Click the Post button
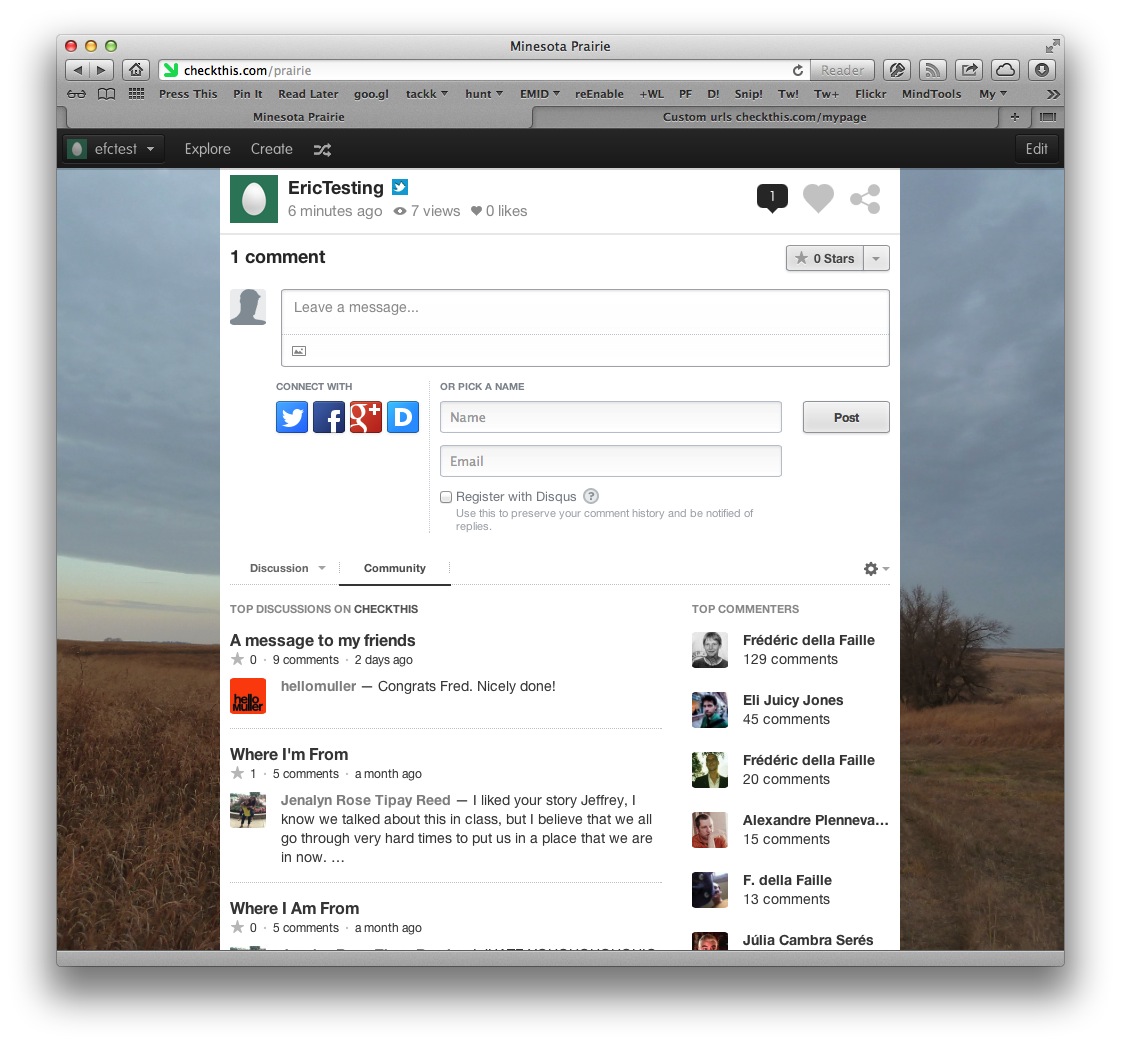 click(x=846, y=417)
